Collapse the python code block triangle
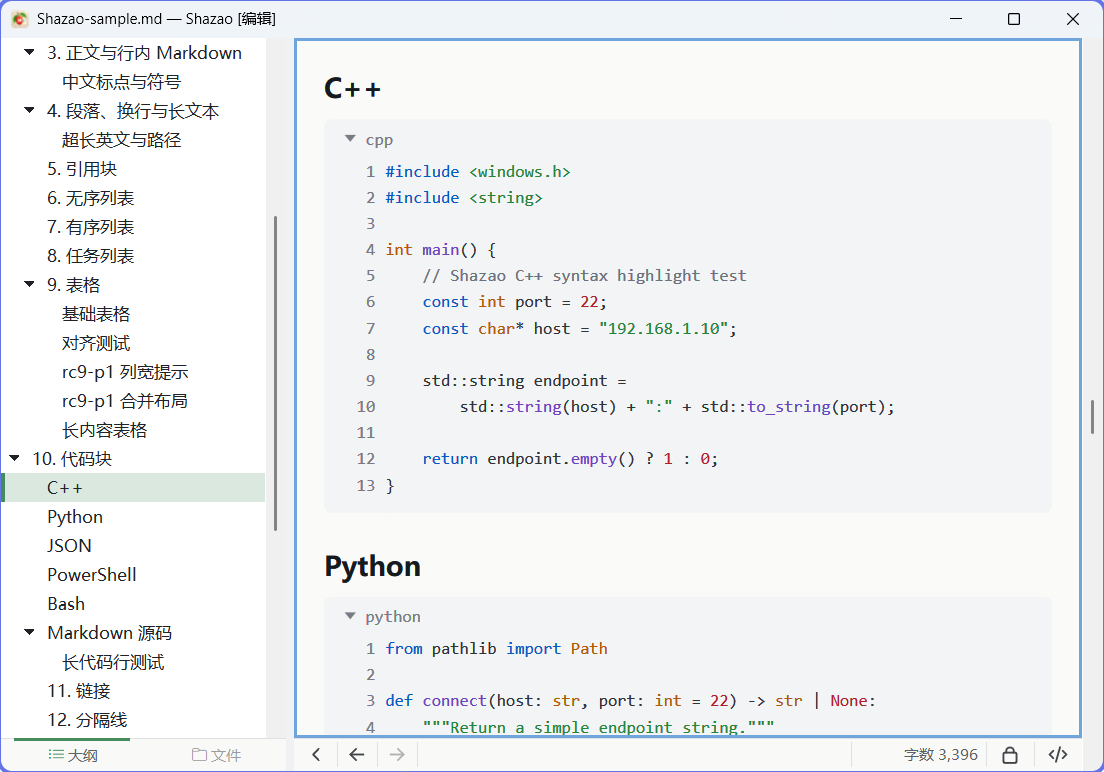The height and width of the screenshot is (772, 1104). pos(350,616)
